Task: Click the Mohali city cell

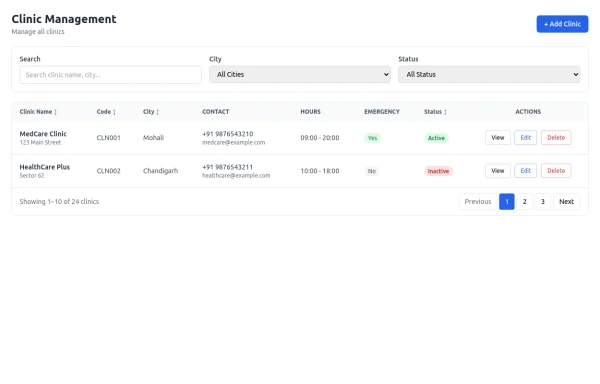Action: [x=153, y=138]
